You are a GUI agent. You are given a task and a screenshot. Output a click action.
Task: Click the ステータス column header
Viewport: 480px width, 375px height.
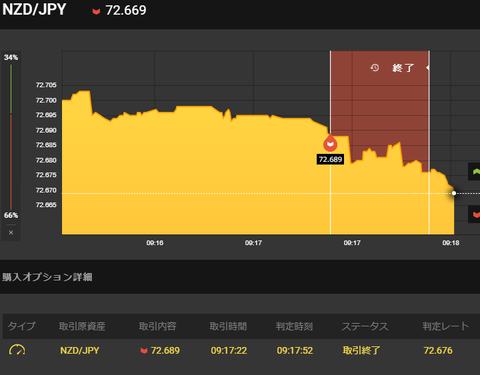(365, 326)
